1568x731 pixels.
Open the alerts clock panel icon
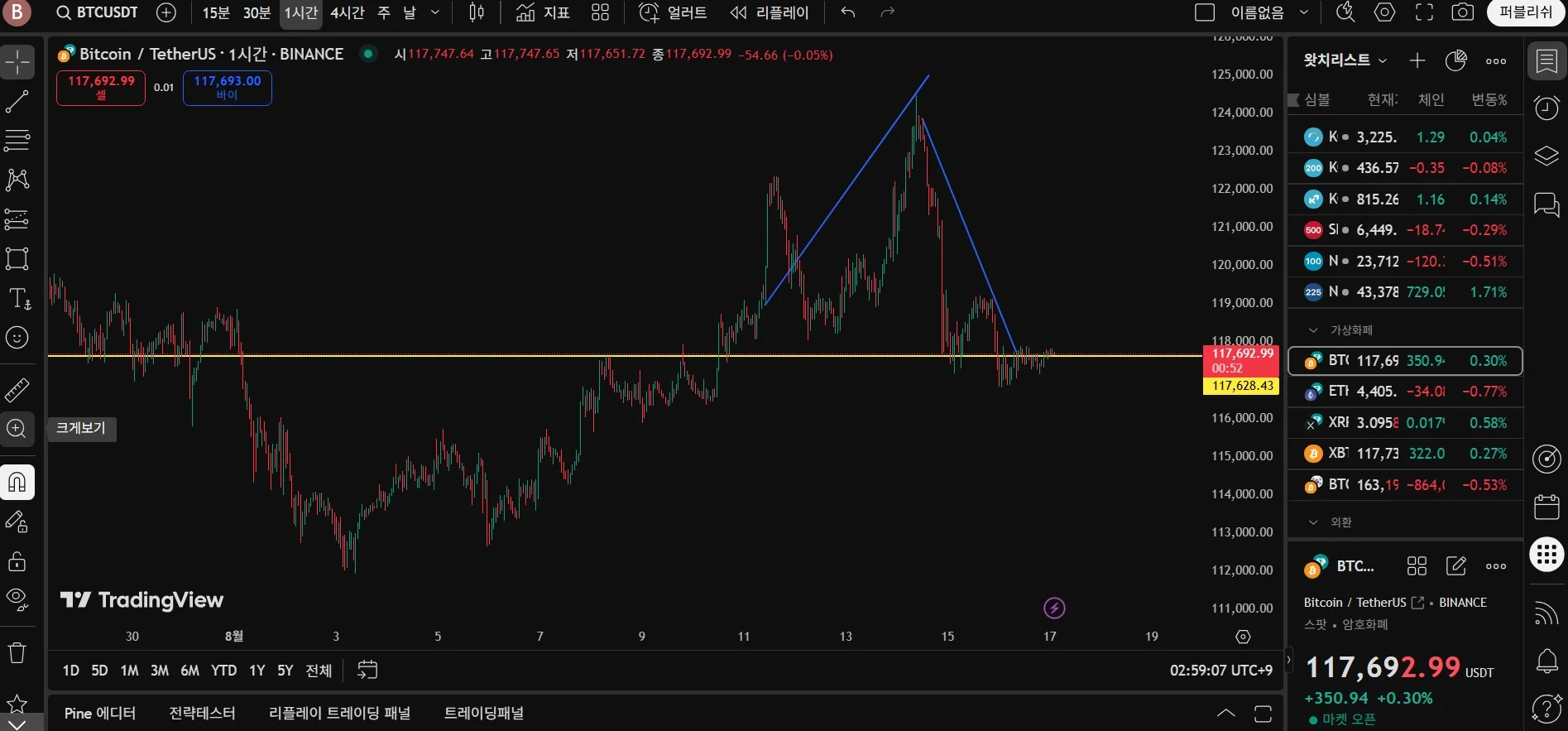coord(1546,108)
